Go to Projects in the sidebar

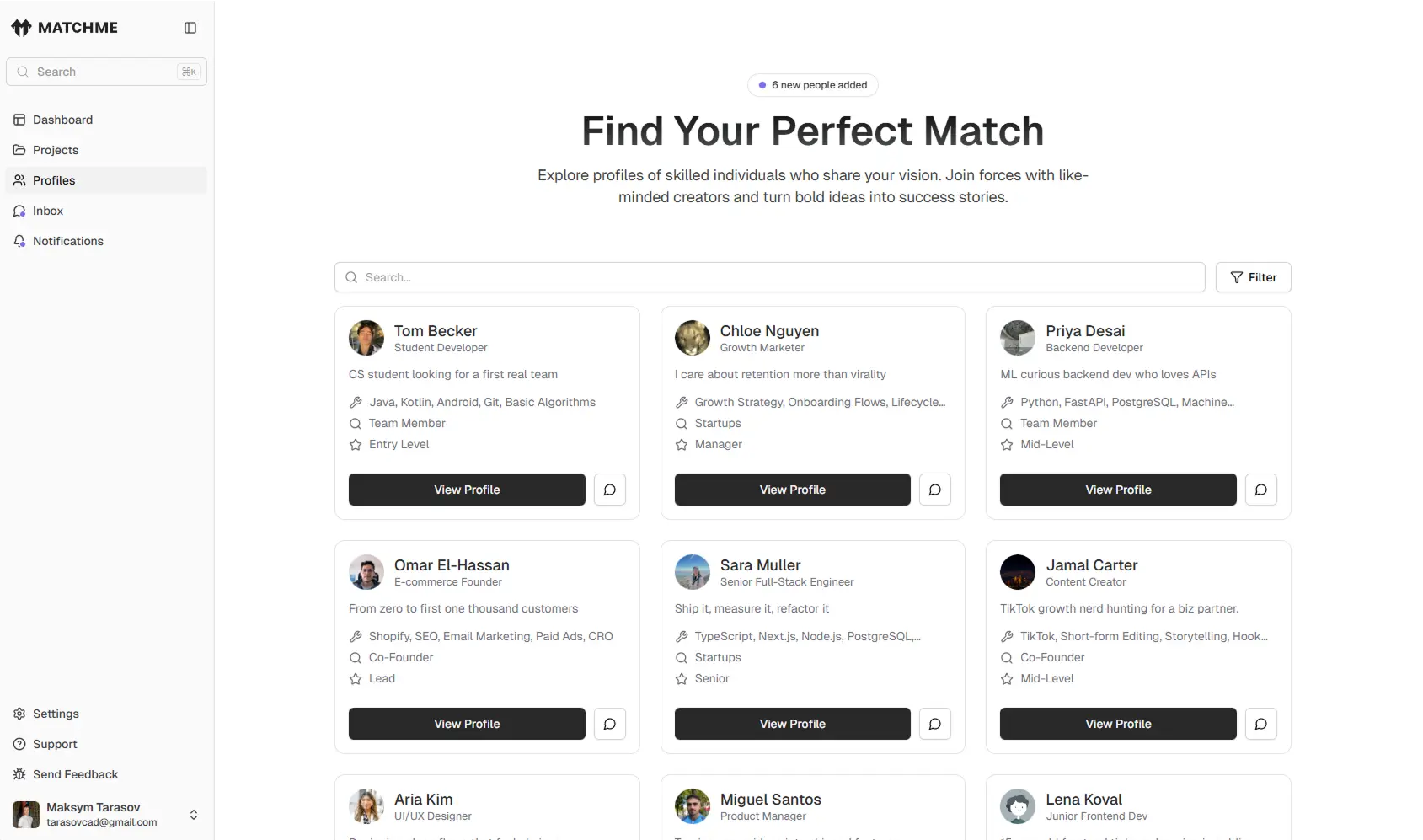click(x=56, y=150)
